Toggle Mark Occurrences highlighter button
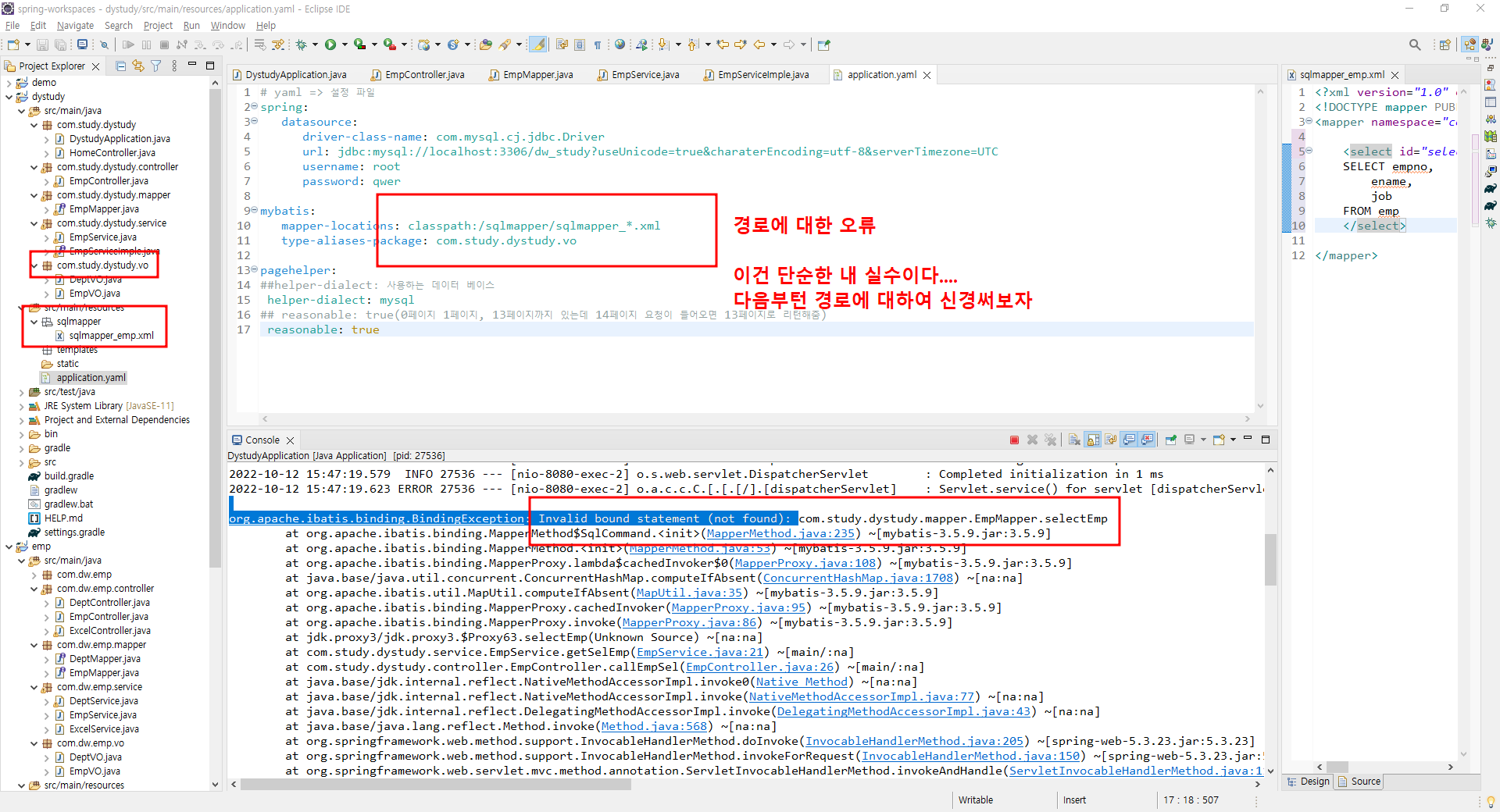Viewport: 1500px width, 812px height. coord(538,45)
